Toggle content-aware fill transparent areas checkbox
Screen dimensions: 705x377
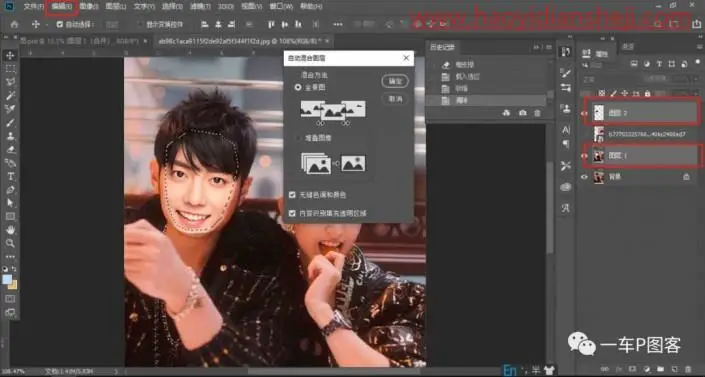(x=292, y=213)
